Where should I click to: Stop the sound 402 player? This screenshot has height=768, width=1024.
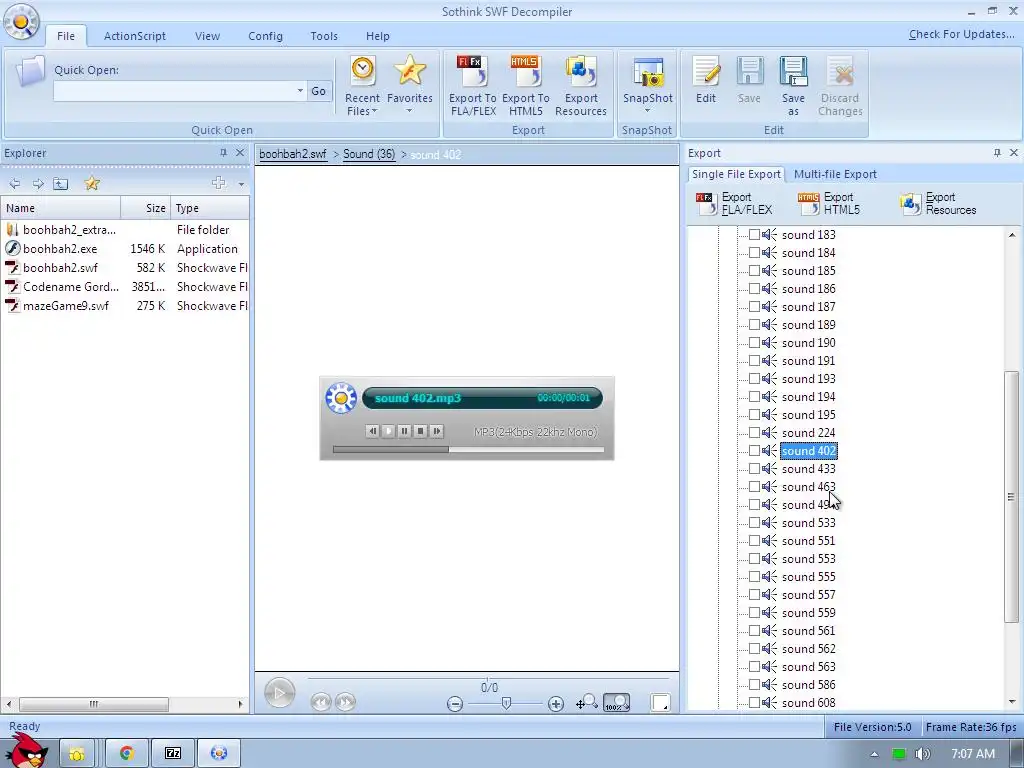(421, 431)
